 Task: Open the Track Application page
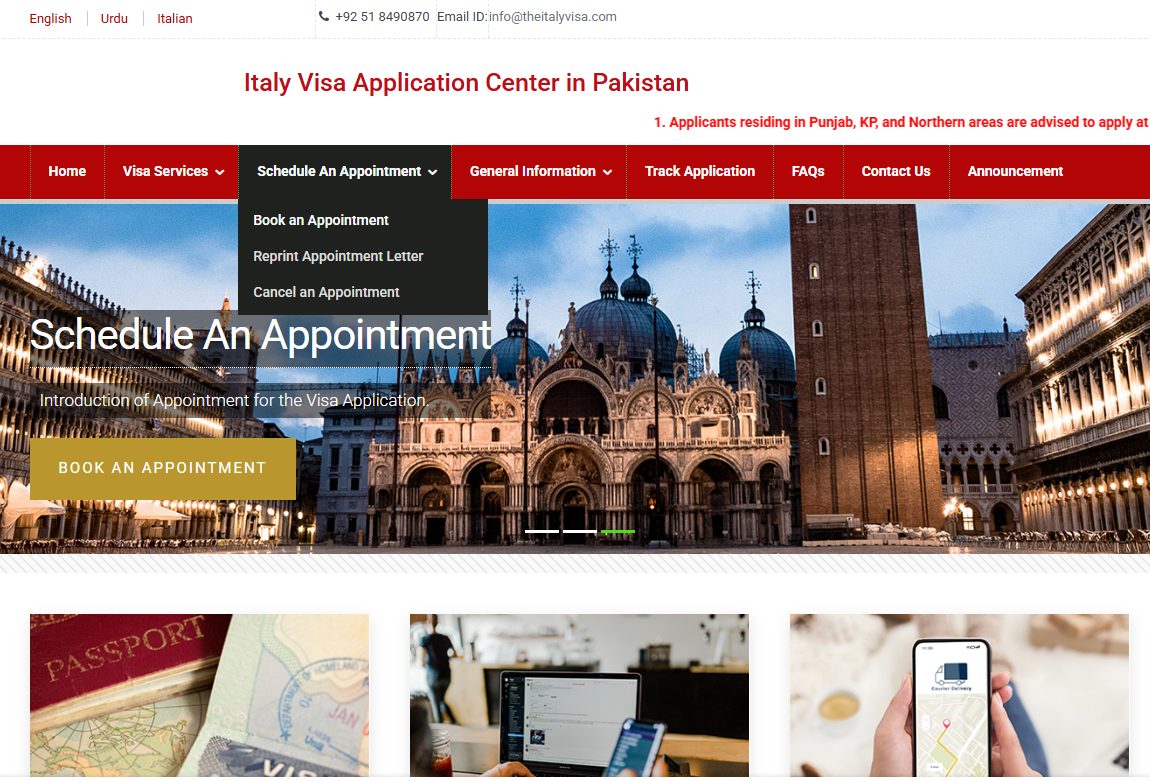point(700,172)
